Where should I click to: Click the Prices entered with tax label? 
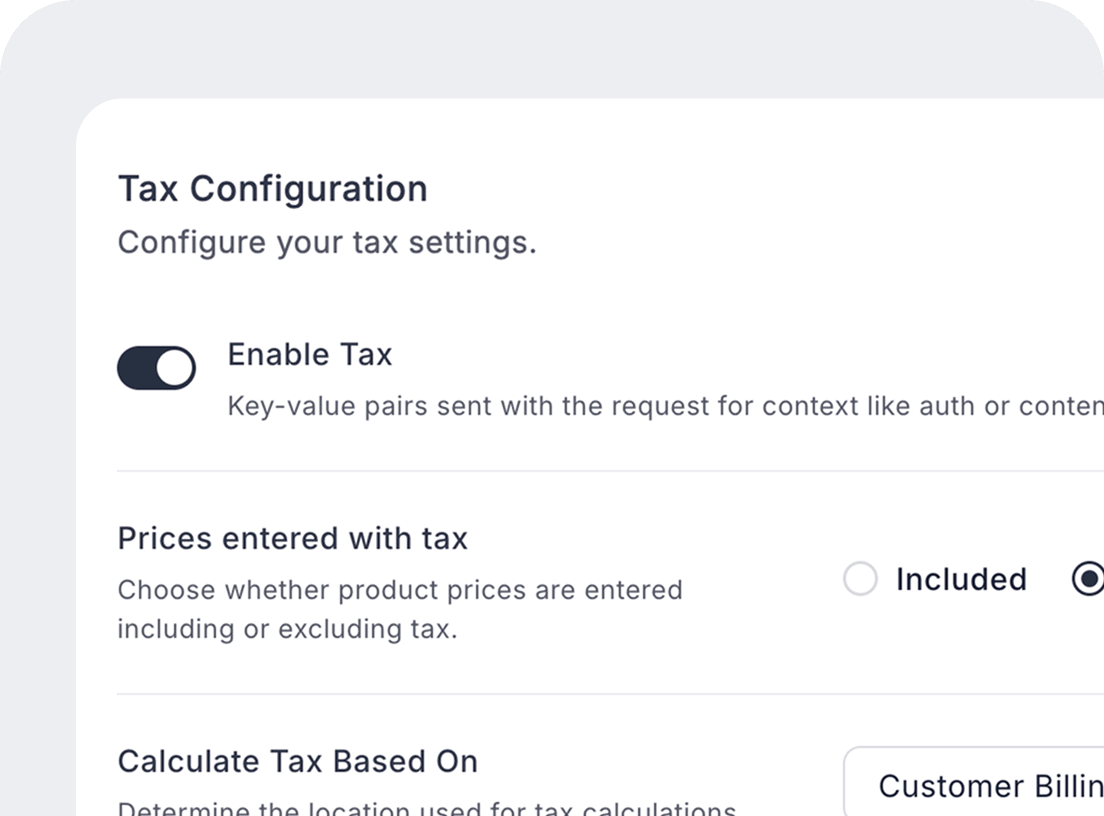coord(293,539)
